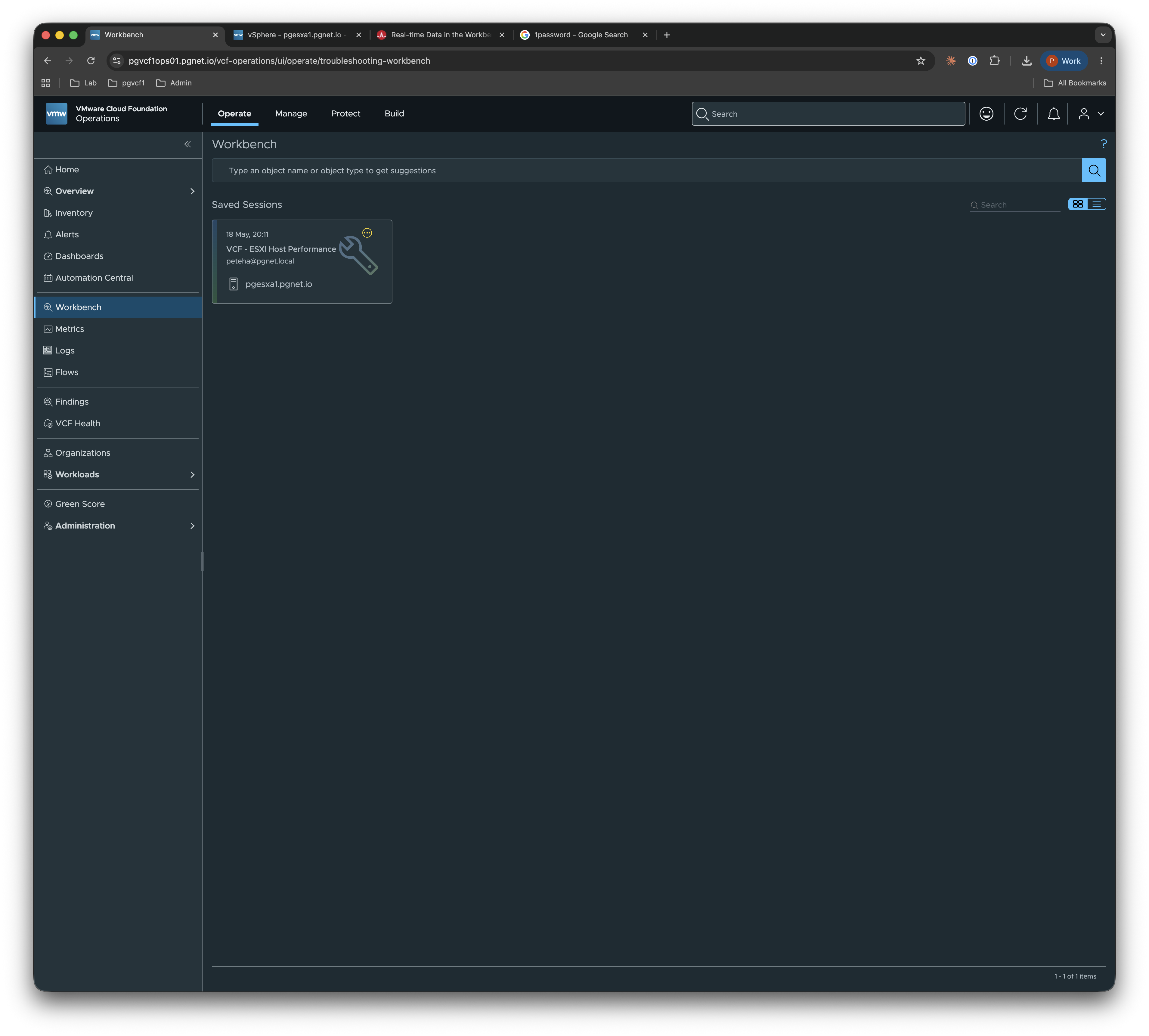The width and height of the screenshot is (1149, 1036).
Task: Open the feedback smiley icon
Action: pyautogui.click(x=986, y=114)
